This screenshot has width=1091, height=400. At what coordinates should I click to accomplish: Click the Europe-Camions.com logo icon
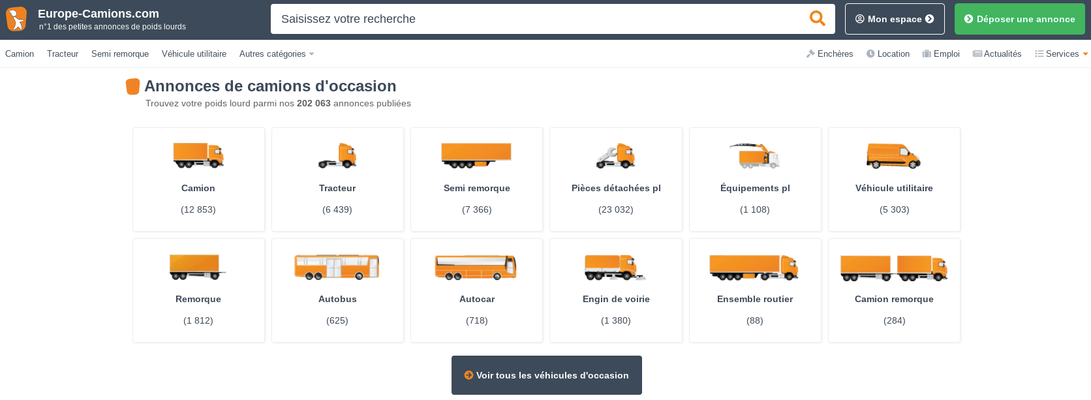[16, 19]
